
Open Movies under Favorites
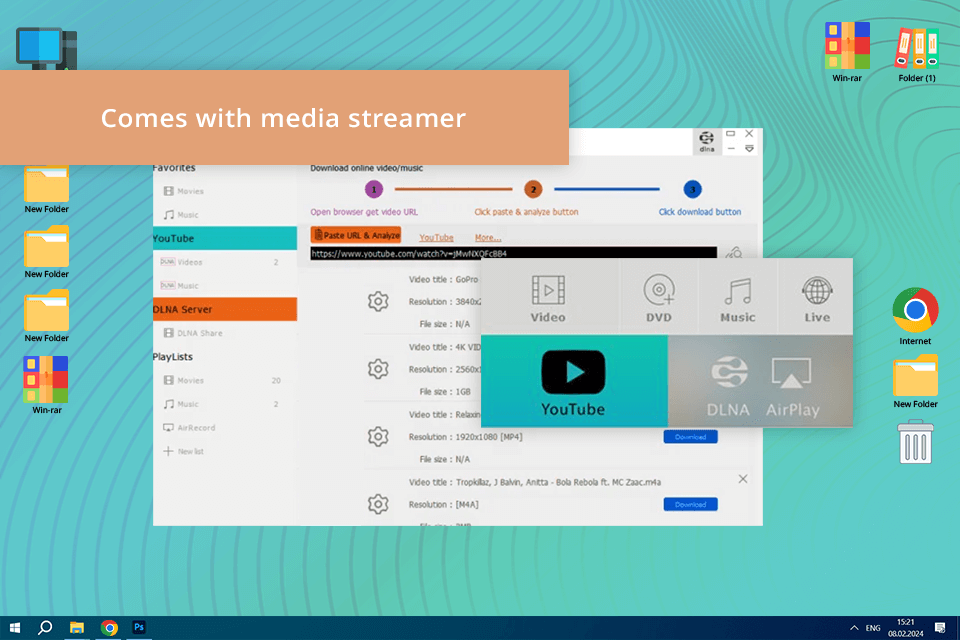point(184,191)
